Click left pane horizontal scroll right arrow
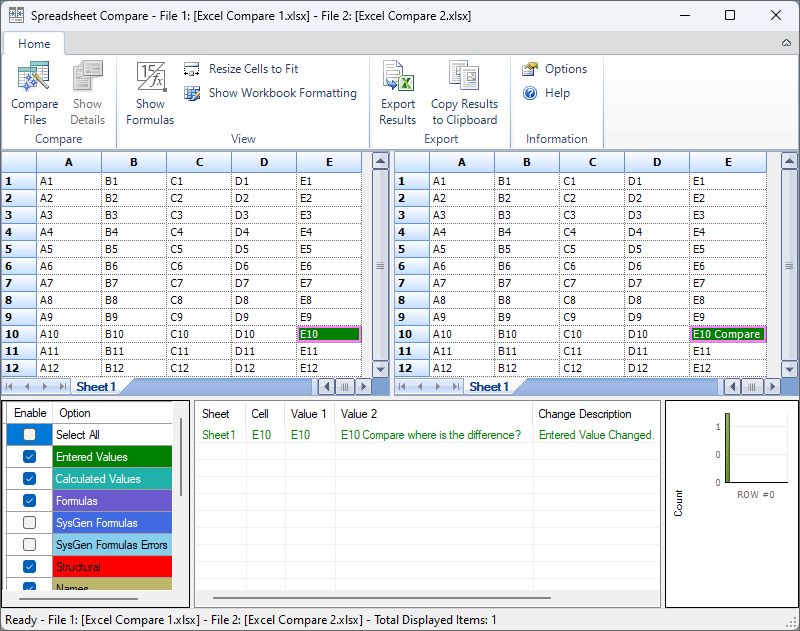The height and width of the screenshot is (631, 800). (x=363, y=387)
